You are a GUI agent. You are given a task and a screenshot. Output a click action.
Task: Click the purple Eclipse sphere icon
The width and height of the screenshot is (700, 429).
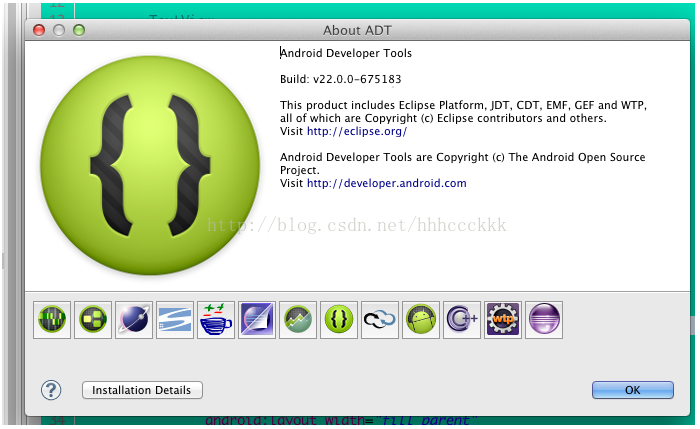[x=544, y=320]
